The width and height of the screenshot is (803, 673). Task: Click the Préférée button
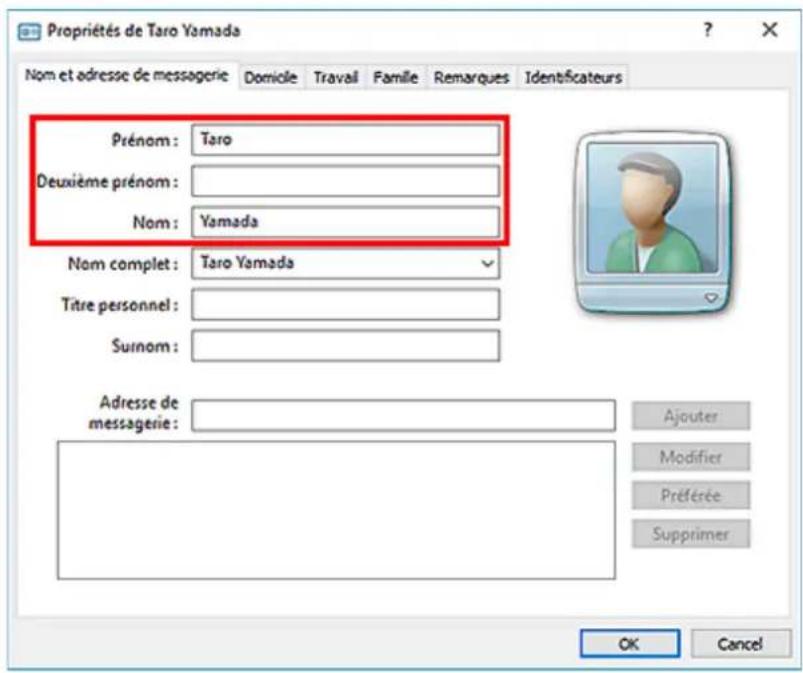[691, 495]
